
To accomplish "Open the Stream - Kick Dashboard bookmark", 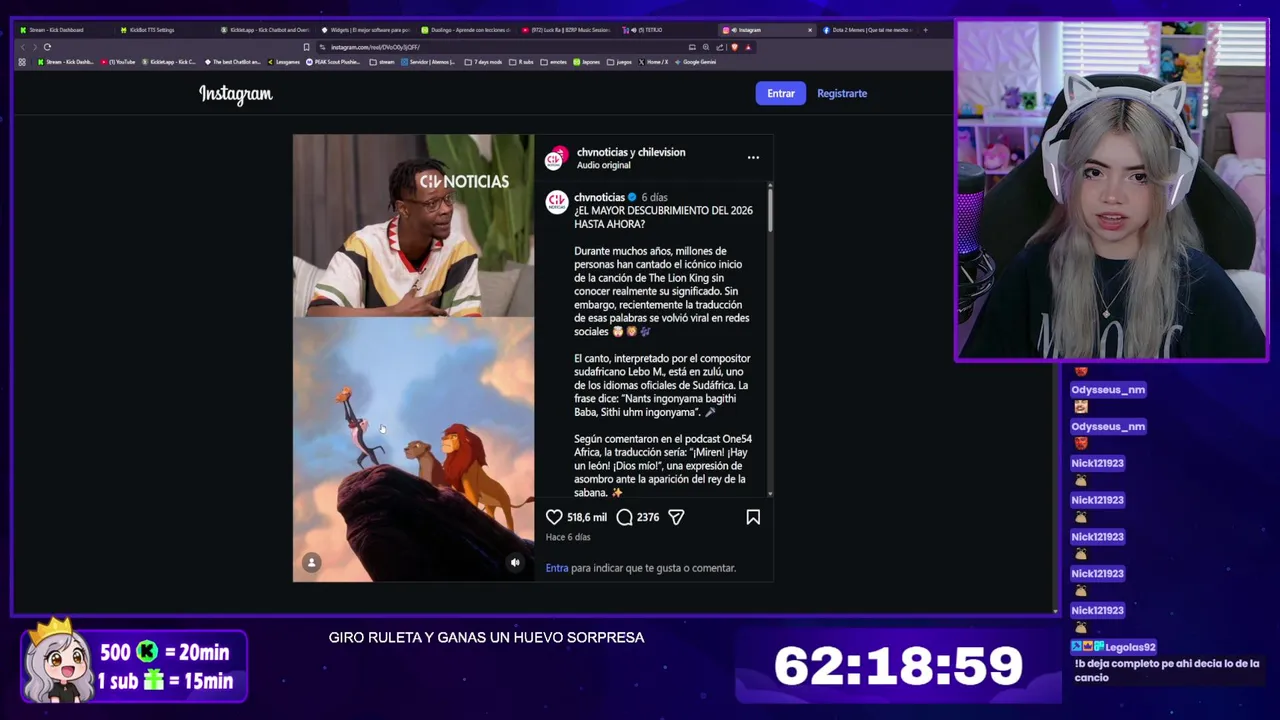I will pos(66,62).
